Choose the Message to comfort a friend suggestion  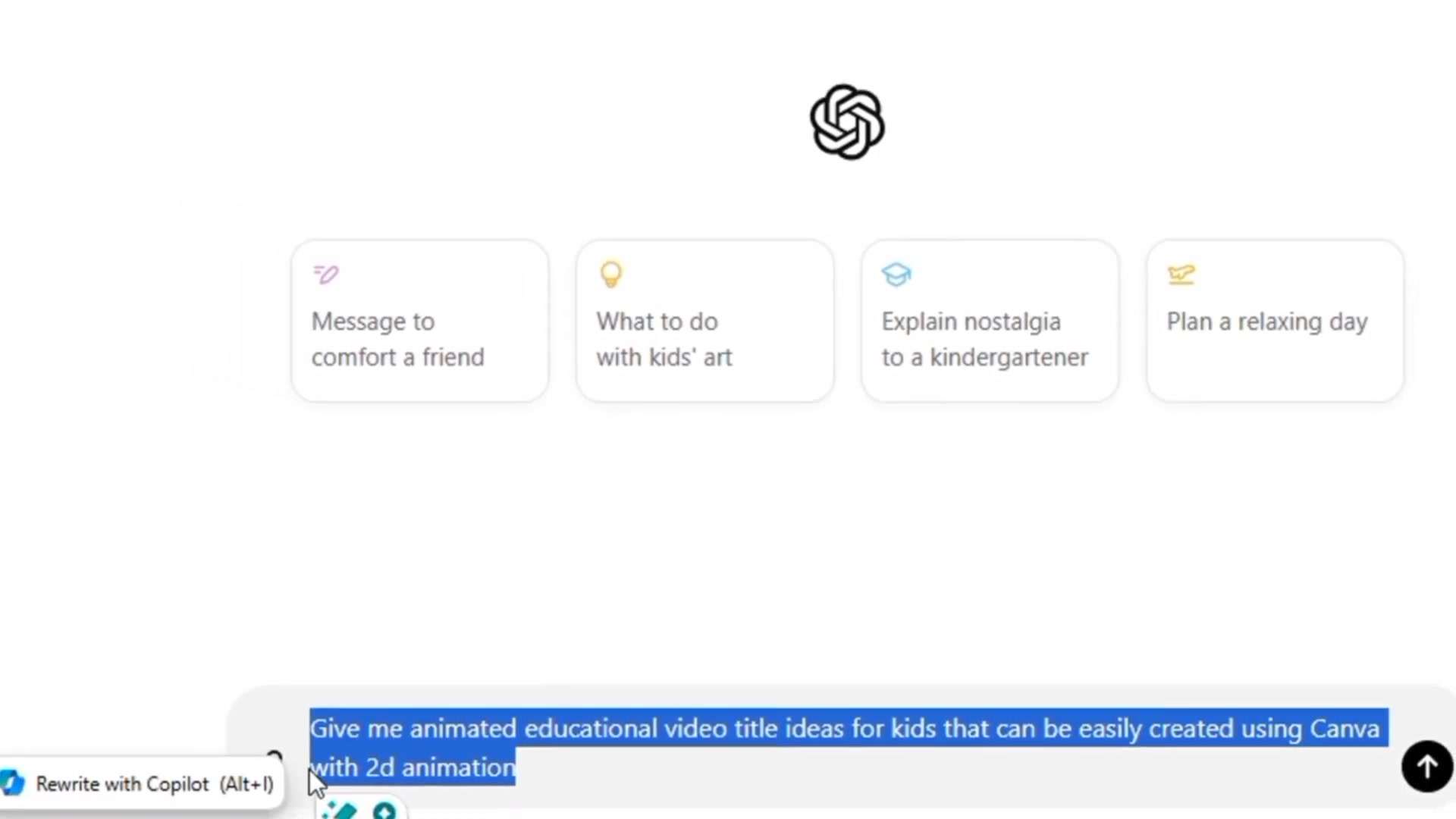point(420,321)
